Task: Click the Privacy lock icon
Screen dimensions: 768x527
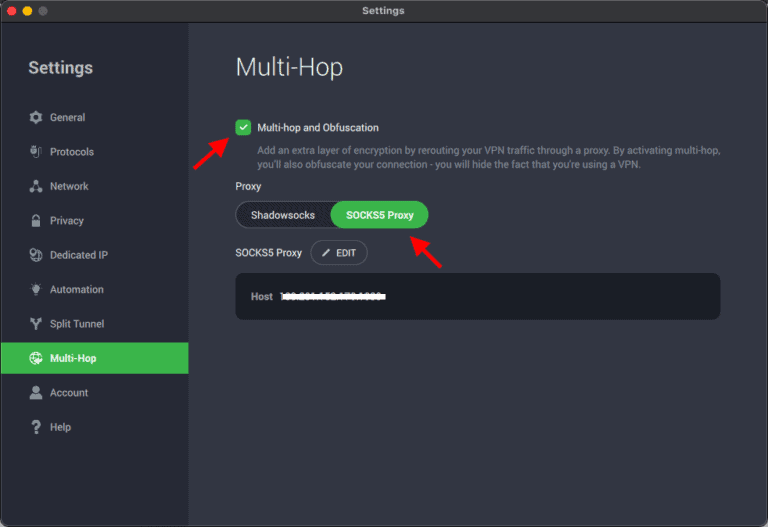Action: (36, 221)
